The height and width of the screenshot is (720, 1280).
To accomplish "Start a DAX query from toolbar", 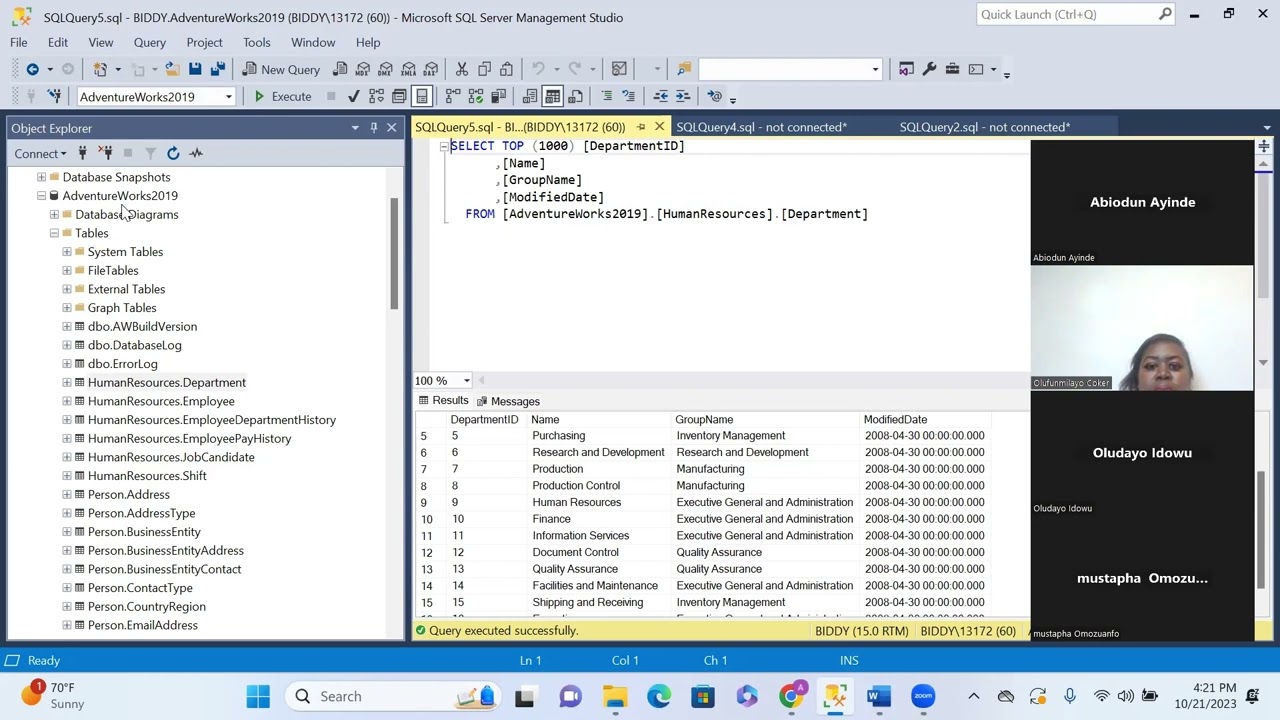I will (431, 69).
